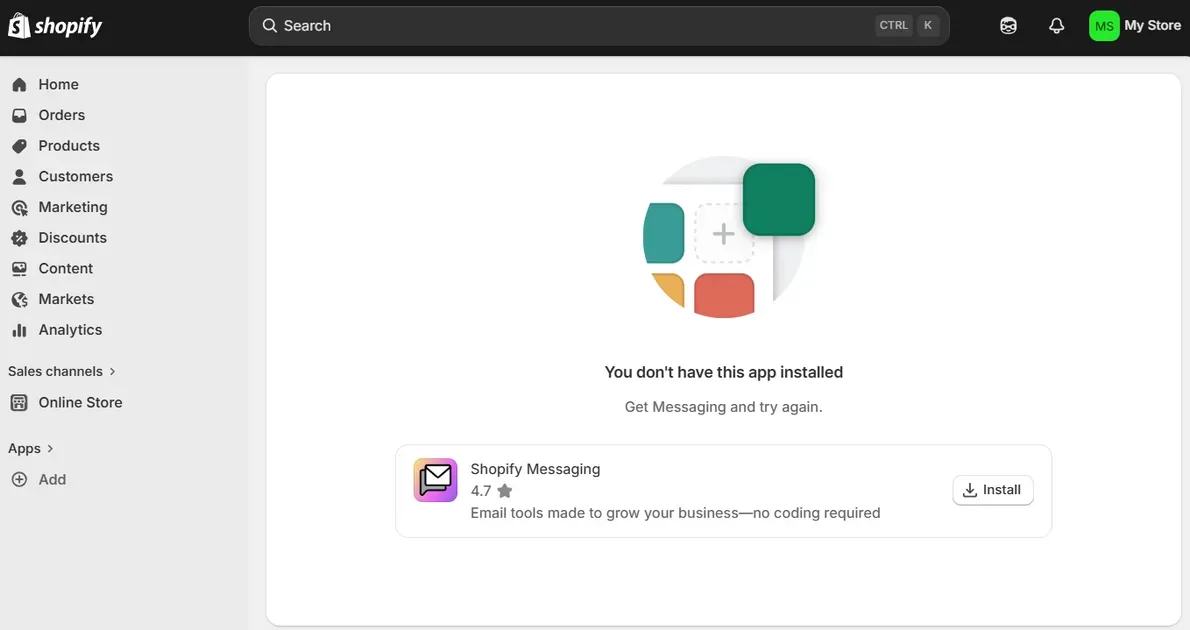Click the MS store avatar
The height and width of the screenshot is (630, 1190).
pos(1104,26)
